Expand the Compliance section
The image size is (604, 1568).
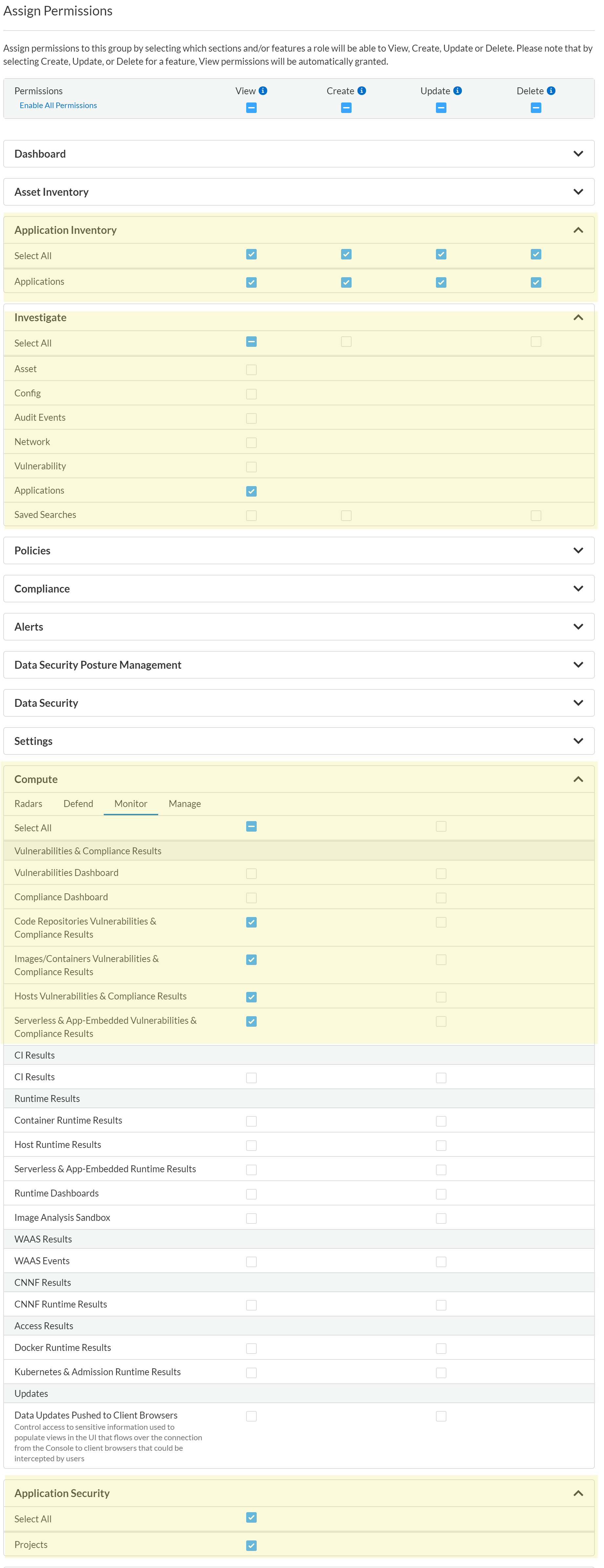point(299,589)
